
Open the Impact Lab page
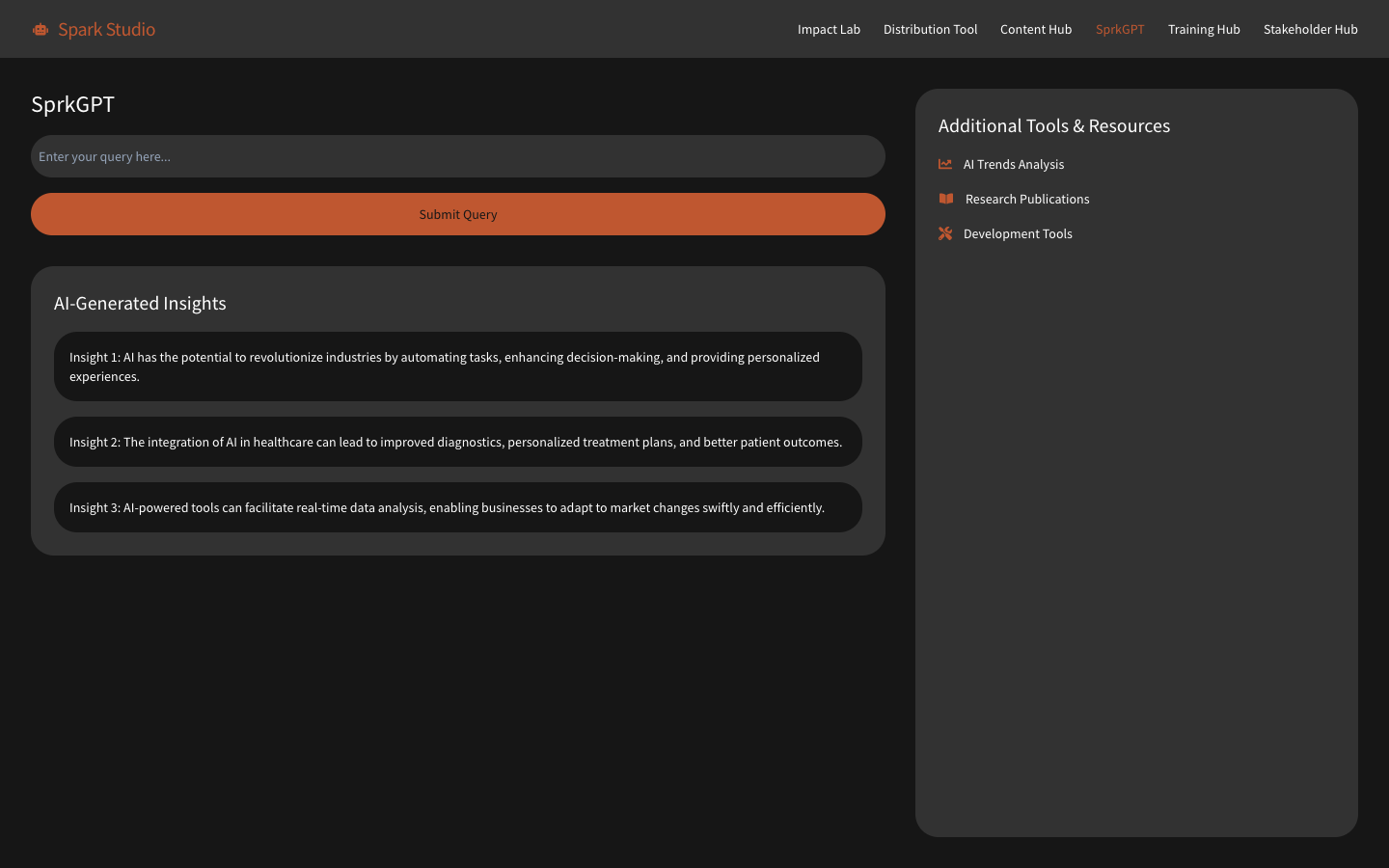pos(829,30)
